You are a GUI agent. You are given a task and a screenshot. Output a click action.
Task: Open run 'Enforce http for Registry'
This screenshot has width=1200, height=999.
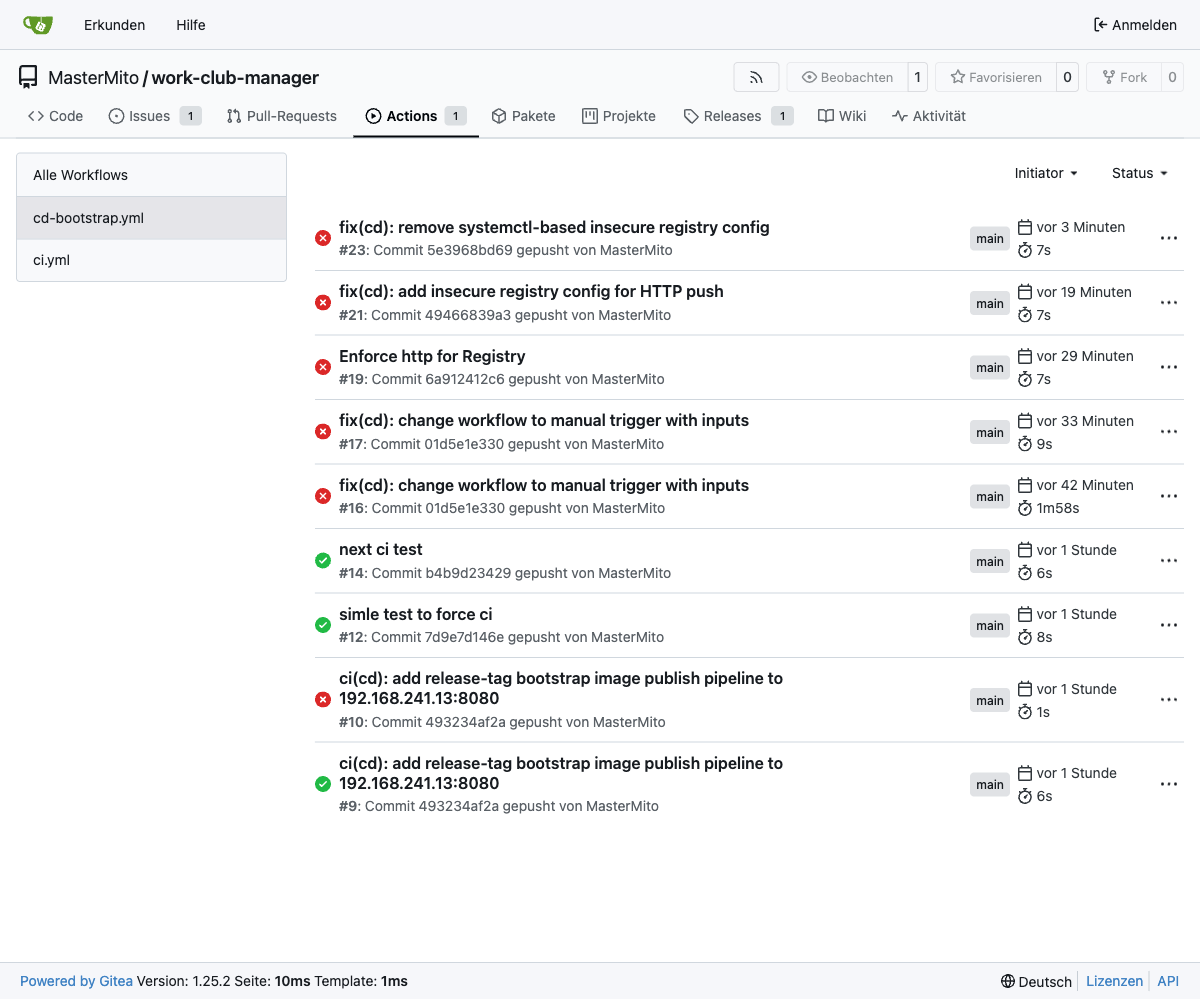click(432, 356)
